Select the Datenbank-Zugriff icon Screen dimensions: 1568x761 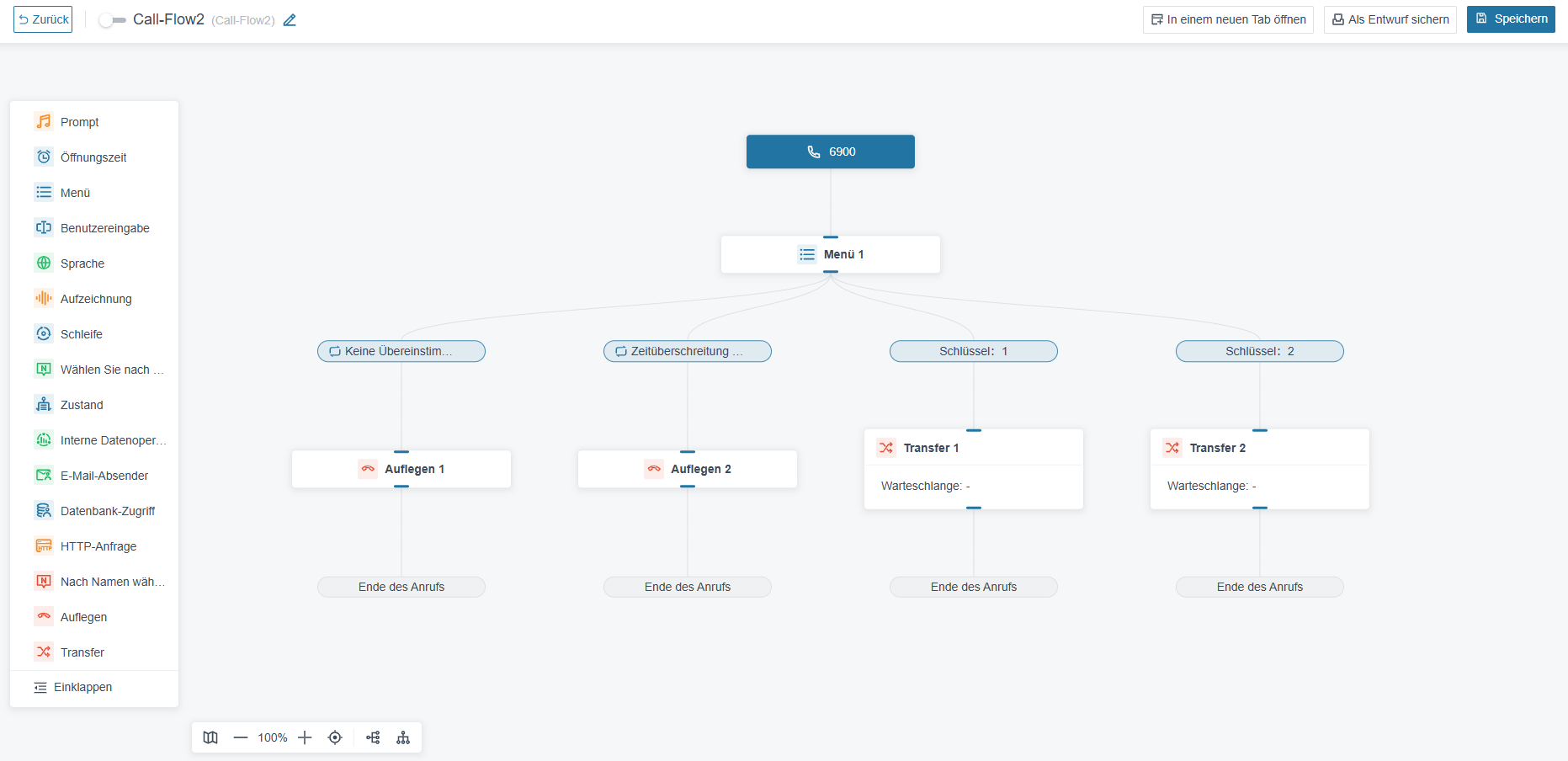[x=44, y=510]
